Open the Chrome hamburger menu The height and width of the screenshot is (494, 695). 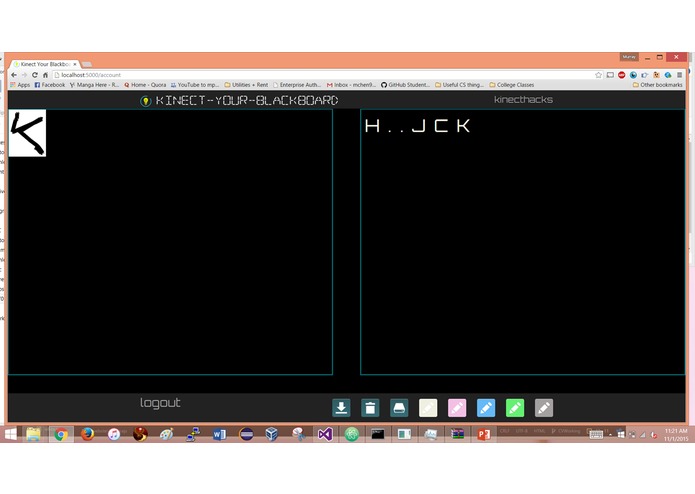point(679,75)
